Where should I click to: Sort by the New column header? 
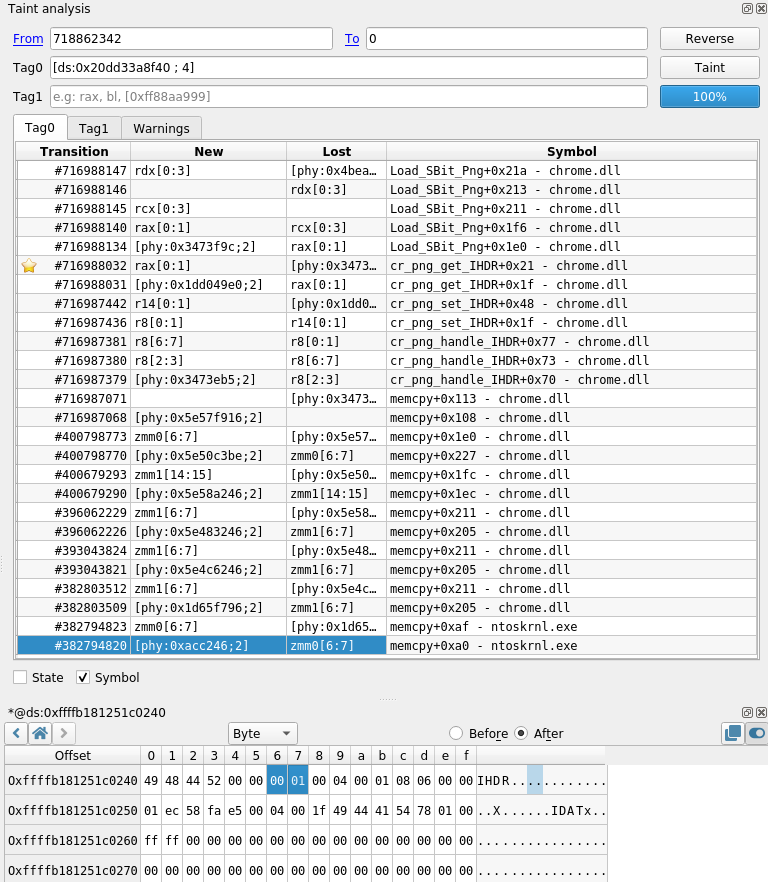[209, 151]
